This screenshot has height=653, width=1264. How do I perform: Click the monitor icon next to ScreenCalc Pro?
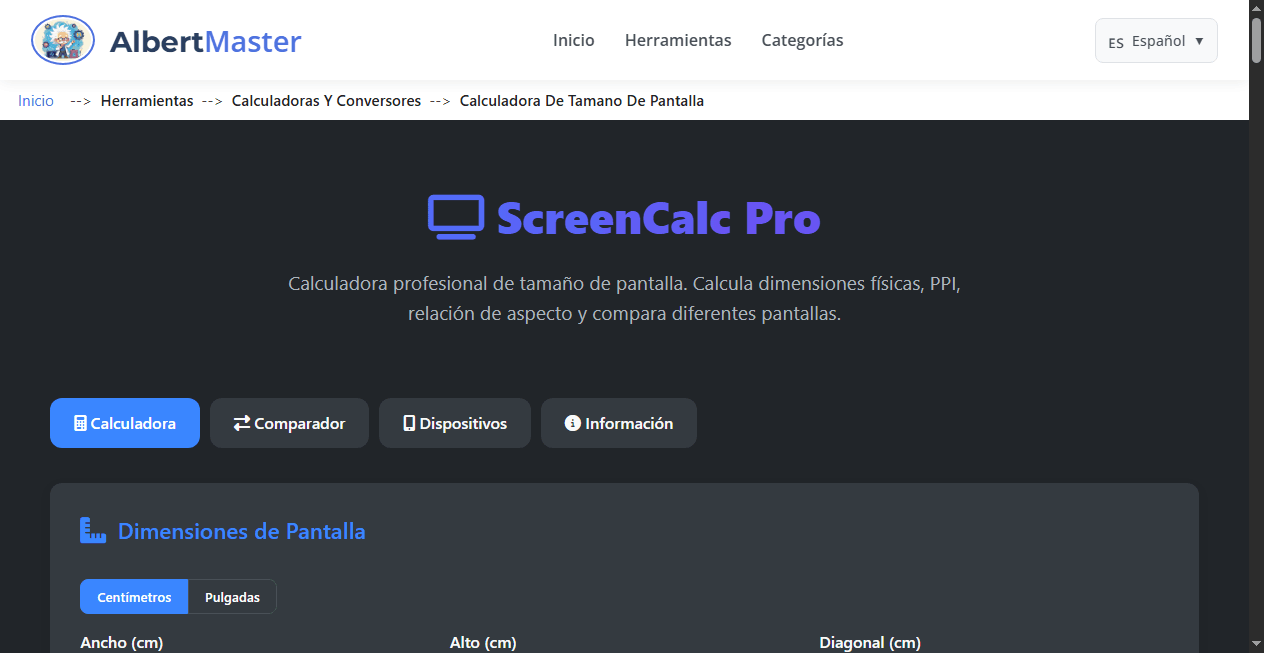tap(456, 215)
